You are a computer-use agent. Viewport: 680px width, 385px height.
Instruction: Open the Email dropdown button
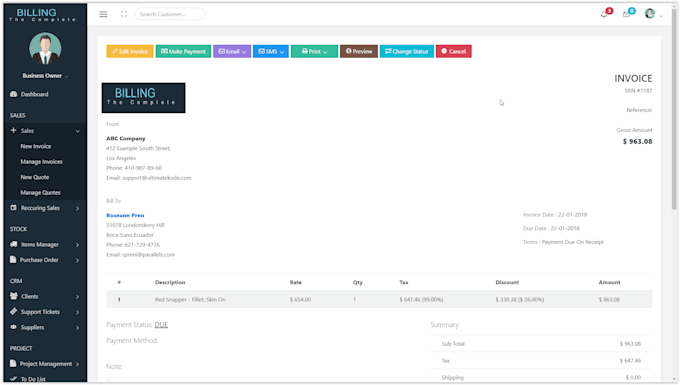coord(232,51)
